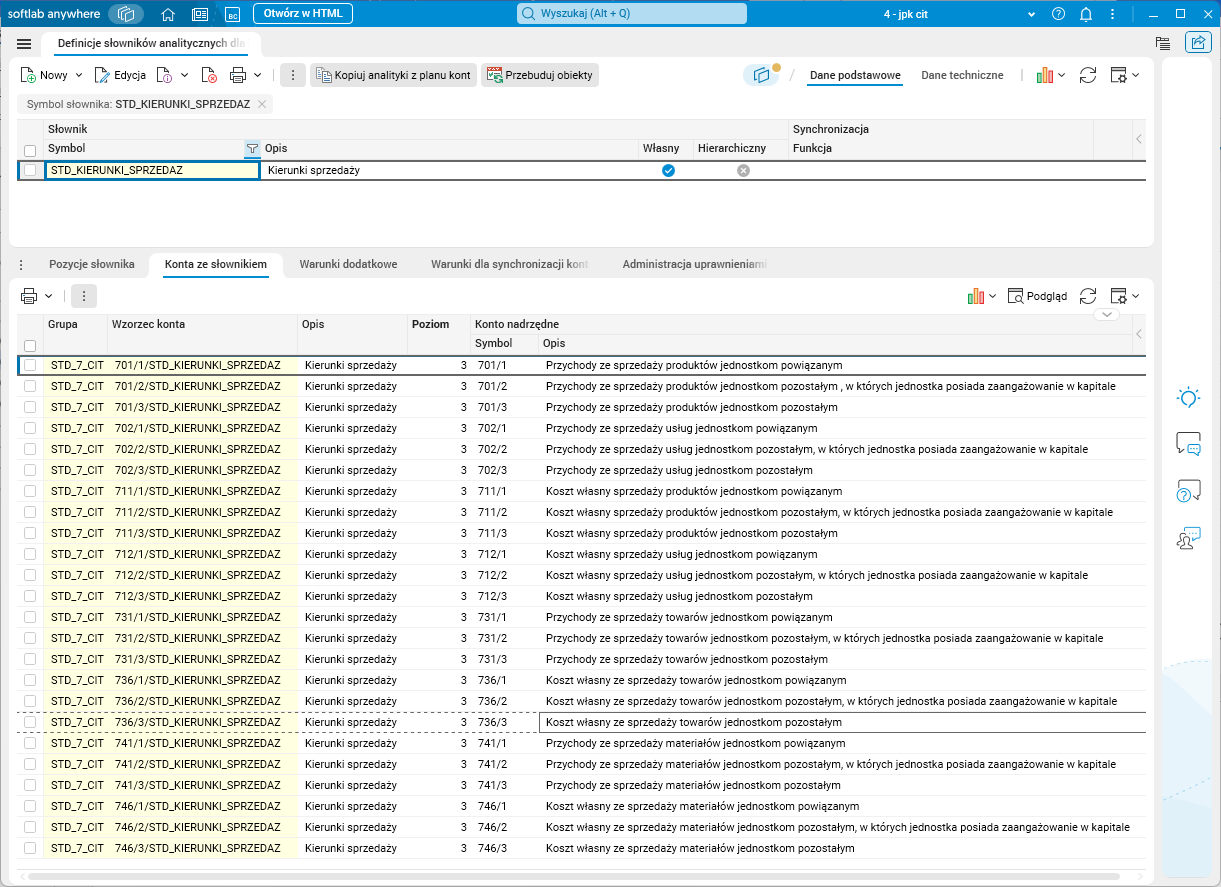Viewport: 1221px width, 887px height.
Task: Click the Otwórz w HTML button
Action: click(x=302, y=14)
